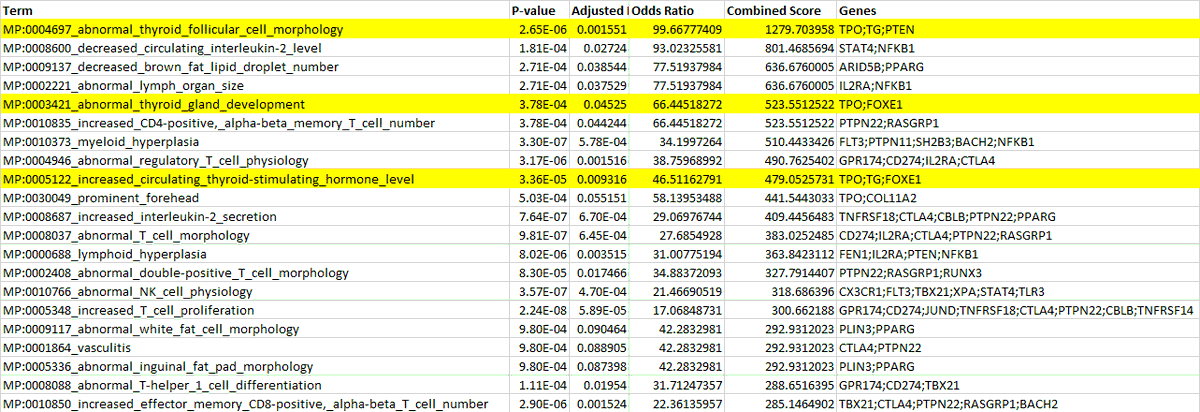
Task: Select P-value cell 2.24E-08
Action: pos(538,310)
